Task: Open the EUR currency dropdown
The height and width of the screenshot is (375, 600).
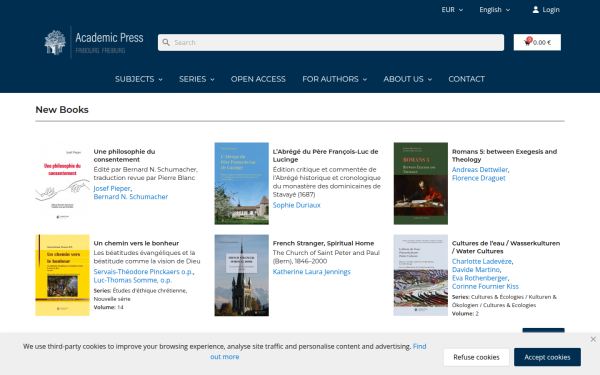Action: 452,10
